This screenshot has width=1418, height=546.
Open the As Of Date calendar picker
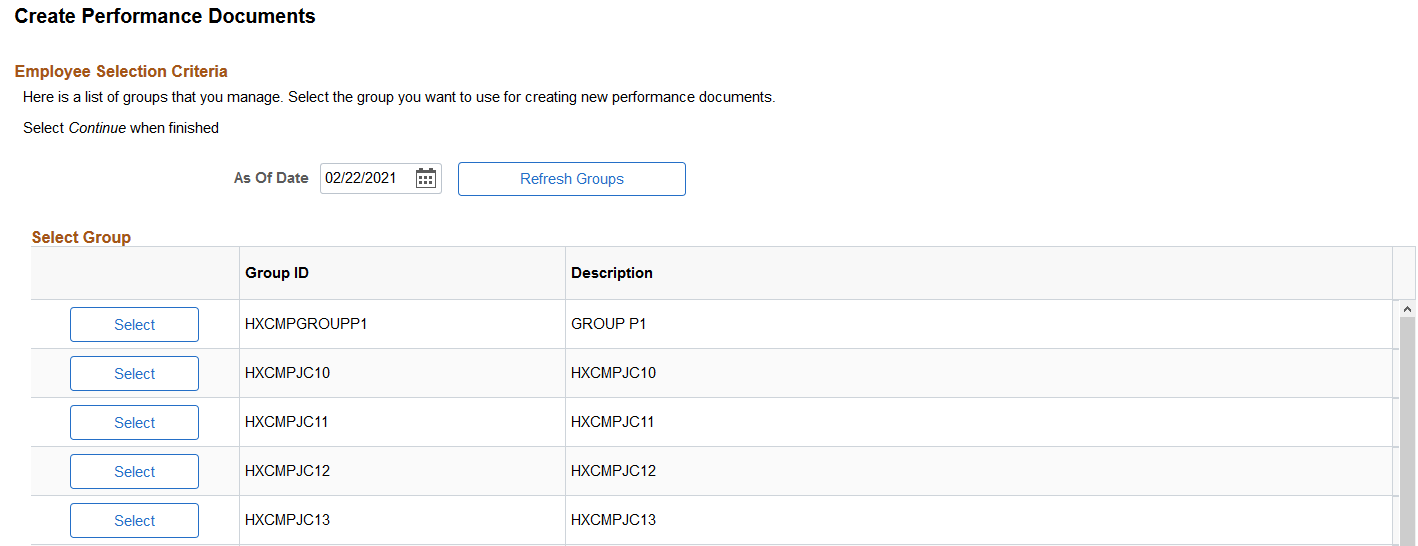tap(426, 179)
